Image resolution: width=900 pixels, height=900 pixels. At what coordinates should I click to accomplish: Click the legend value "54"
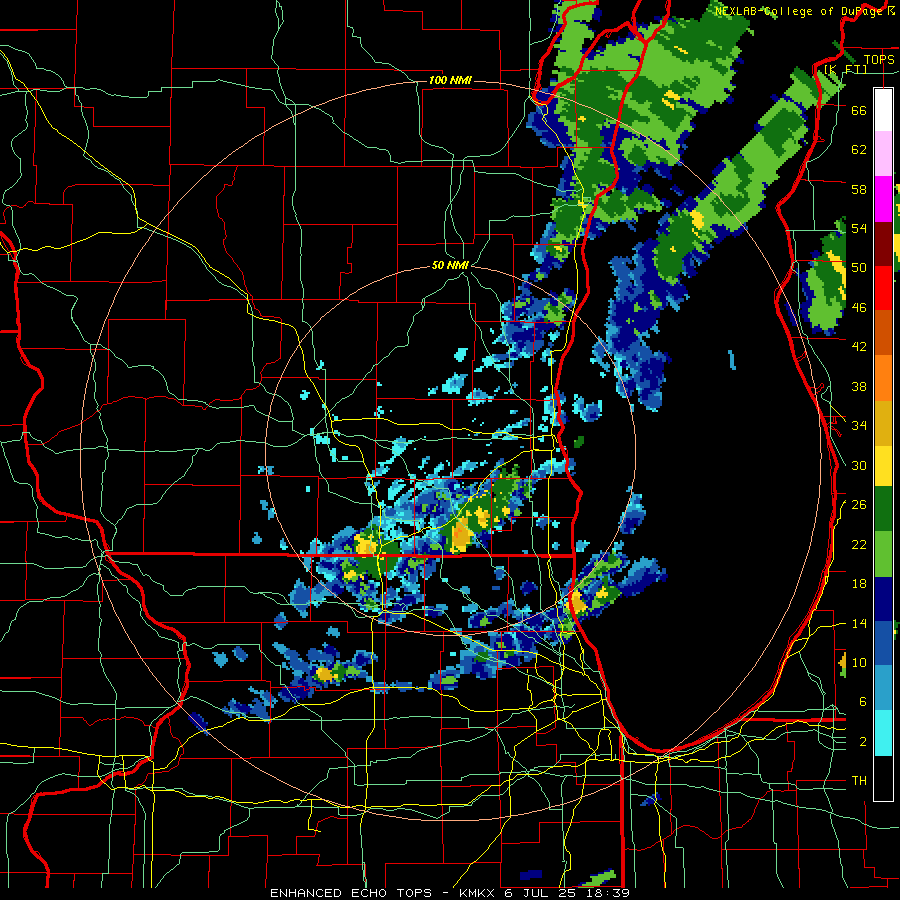pos(859,229)
